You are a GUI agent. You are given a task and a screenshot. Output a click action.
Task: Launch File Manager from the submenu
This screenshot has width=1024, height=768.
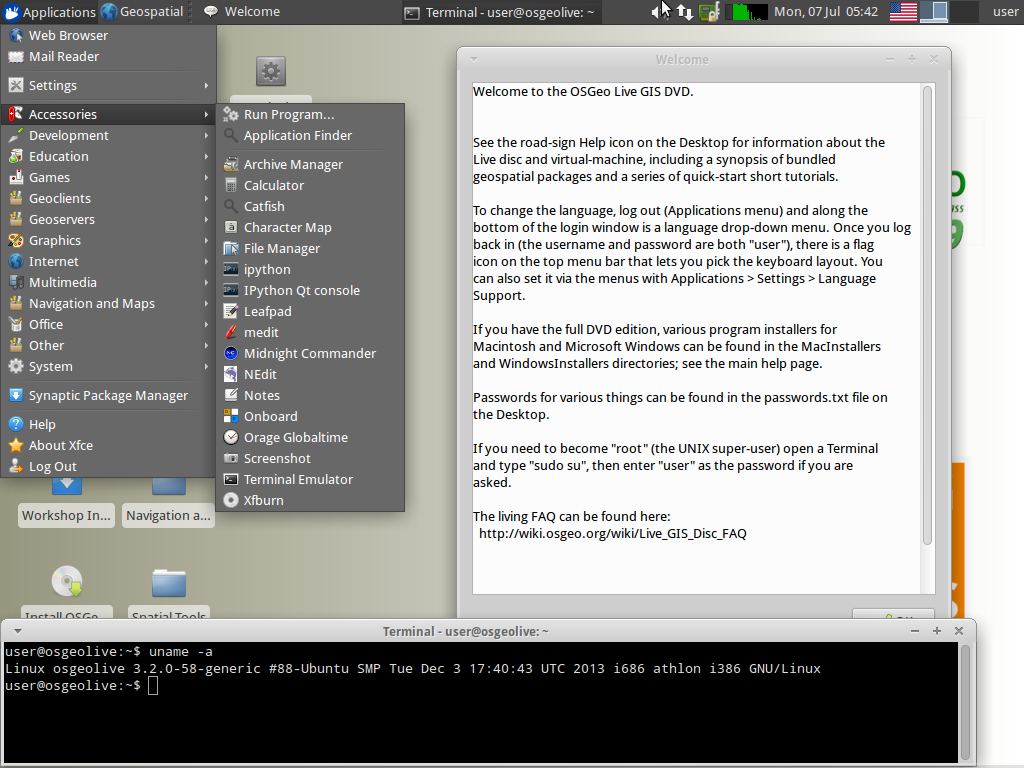[x=310, y=248]
